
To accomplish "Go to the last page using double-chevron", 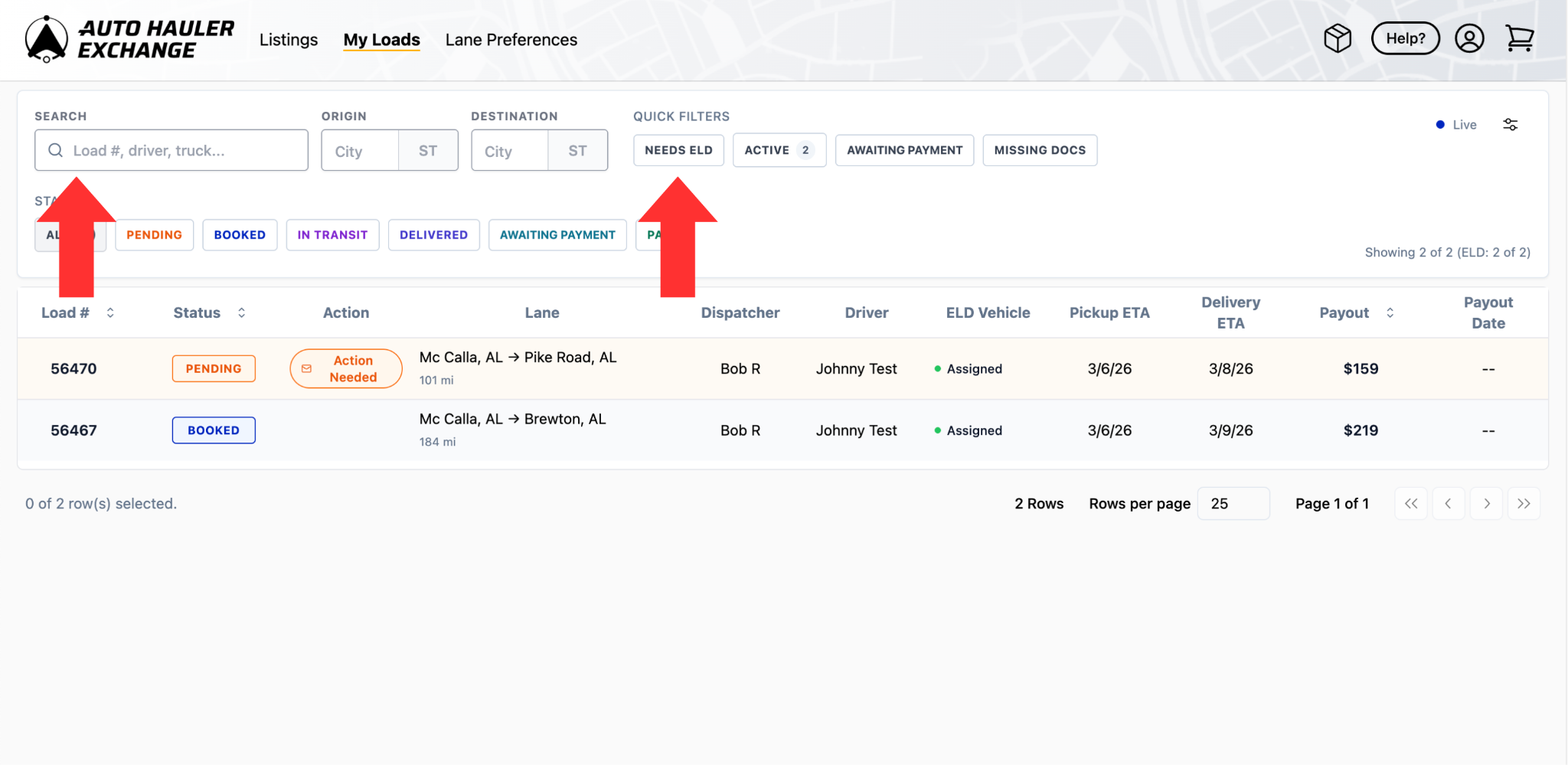I will 1524,504.
